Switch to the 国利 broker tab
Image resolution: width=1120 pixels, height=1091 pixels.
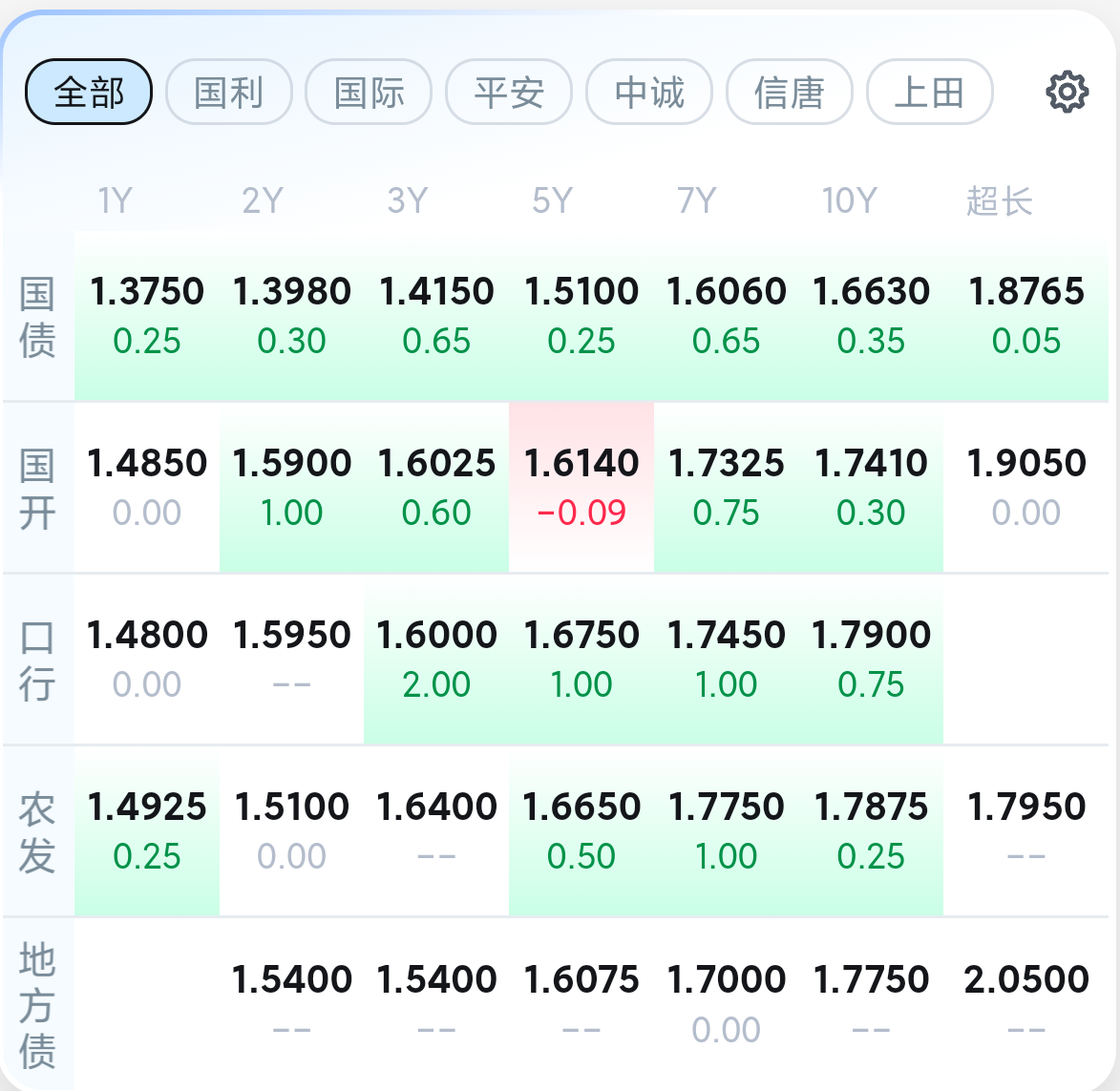coord(228,92)
